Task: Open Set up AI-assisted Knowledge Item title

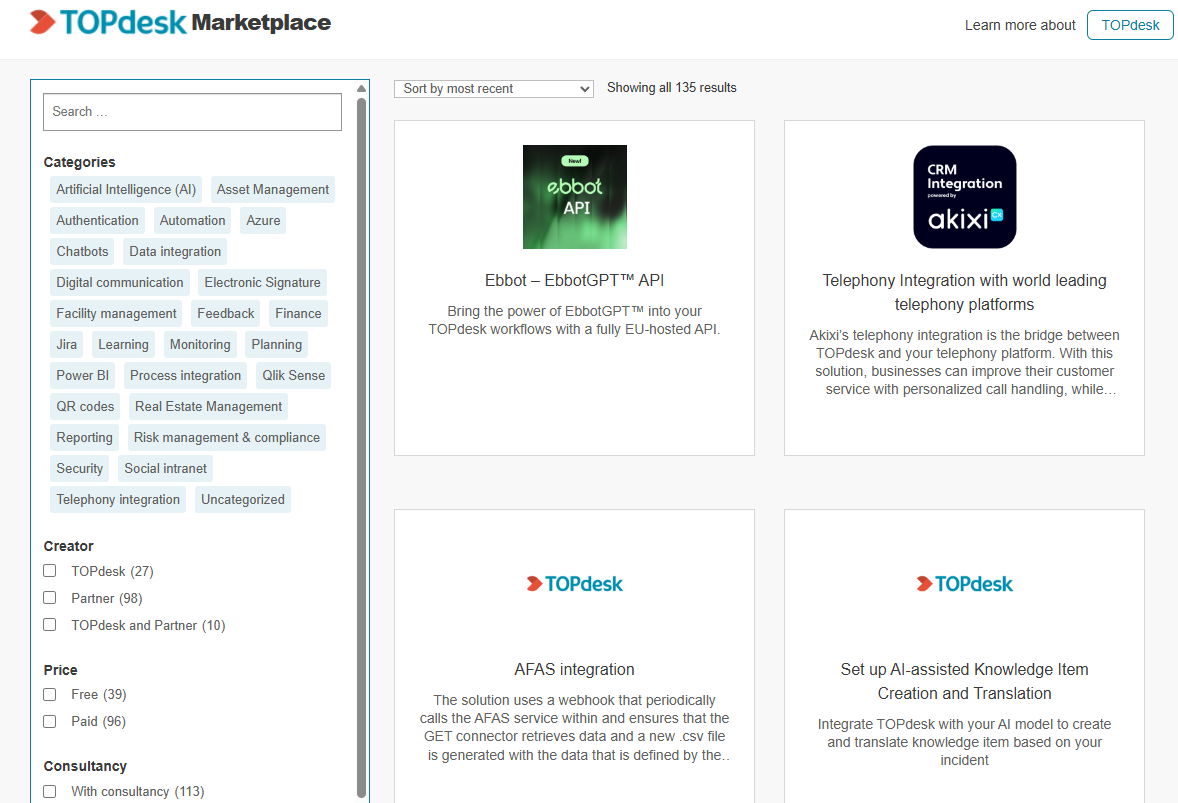Action: (965, 681)
